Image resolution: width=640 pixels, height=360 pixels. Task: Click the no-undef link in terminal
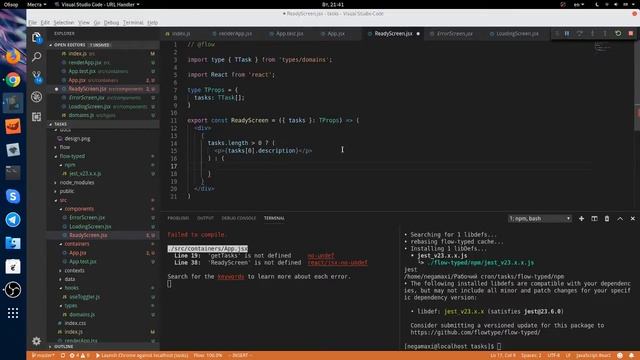pos(321,256)
